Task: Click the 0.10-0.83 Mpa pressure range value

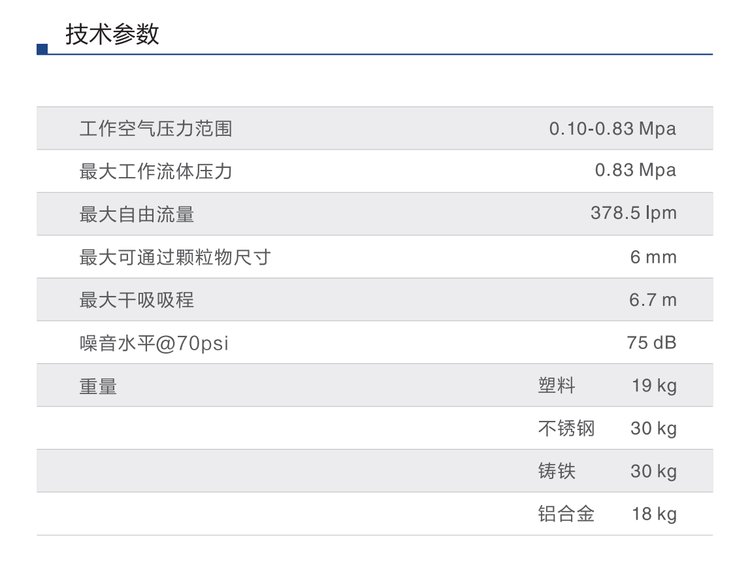Action: click(612, 129)
